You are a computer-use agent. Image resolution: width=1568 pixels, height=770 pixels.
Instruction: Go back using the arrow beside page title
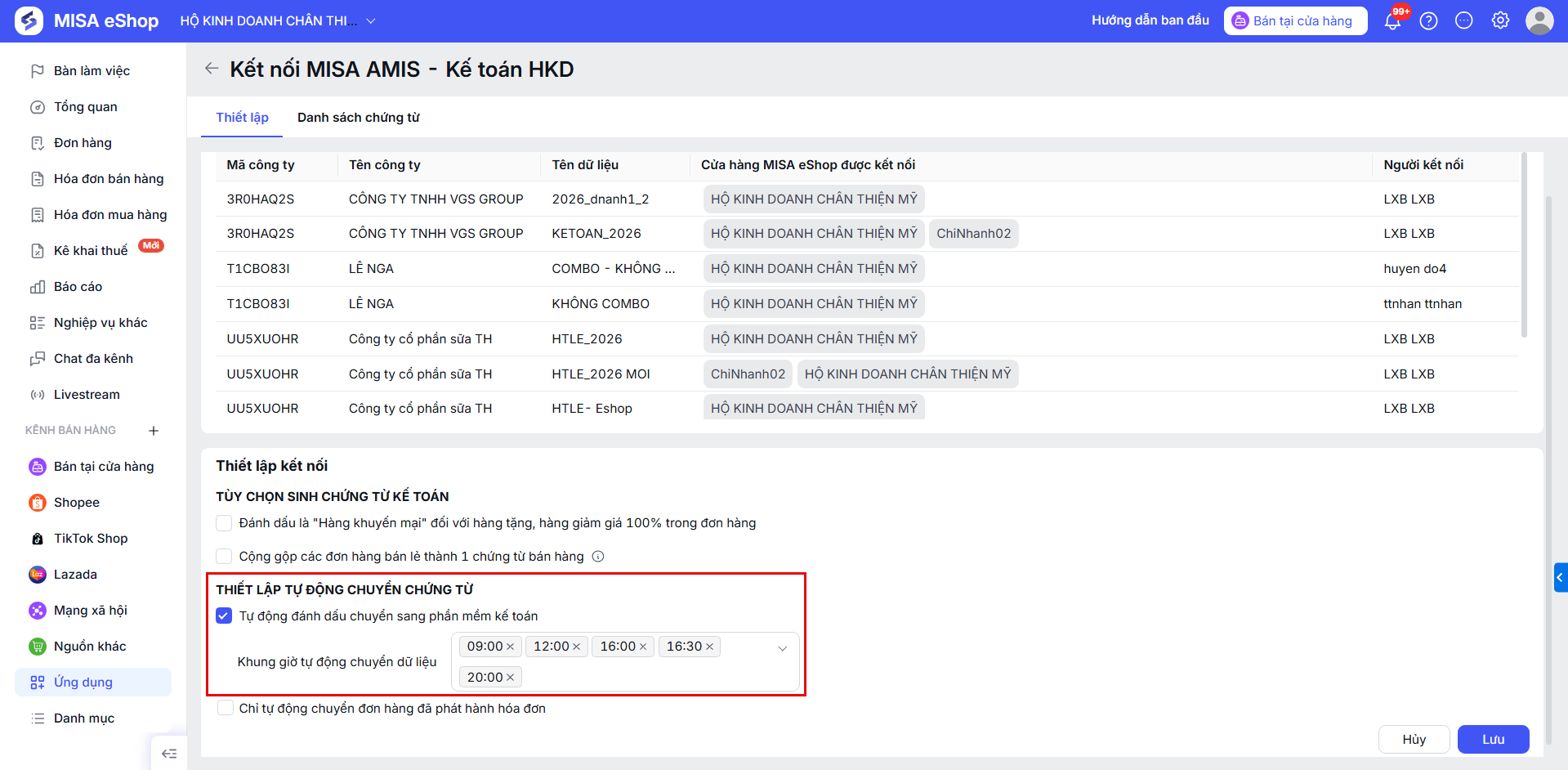(212, 69)
